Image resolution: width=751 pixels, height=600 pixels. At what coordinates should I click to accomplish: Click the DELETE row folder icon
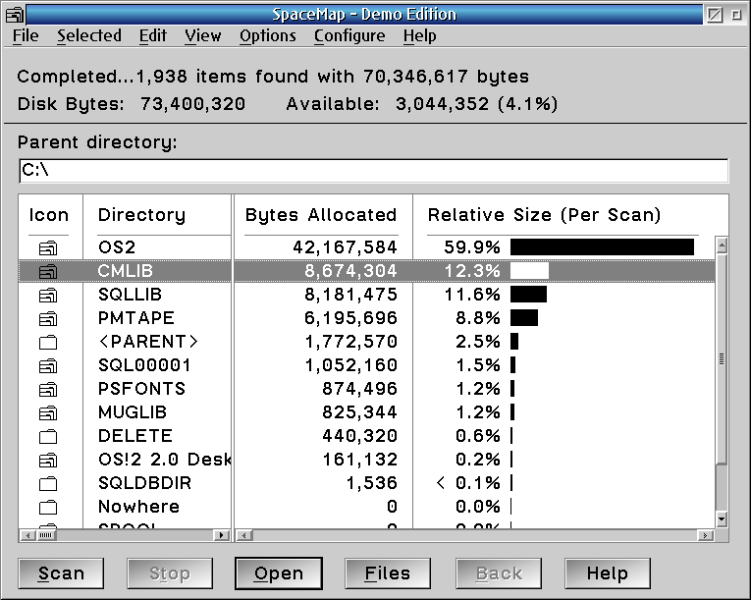(x=49, y=436)
